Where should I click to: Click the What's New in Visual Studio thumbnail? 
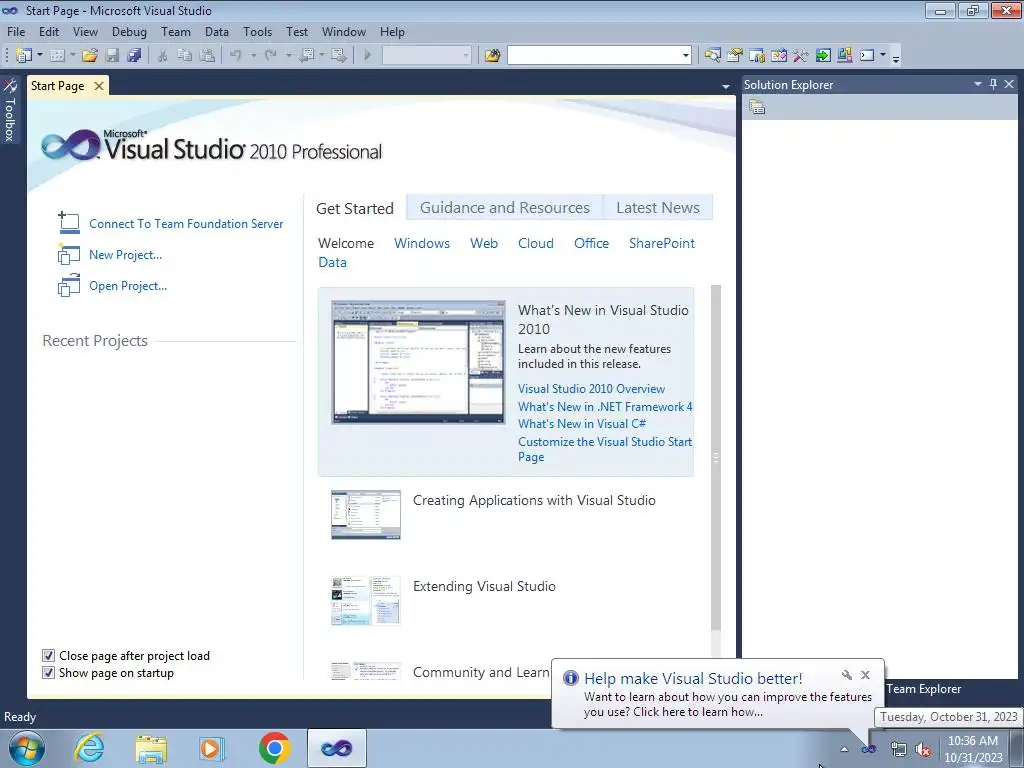coord(418,362)
